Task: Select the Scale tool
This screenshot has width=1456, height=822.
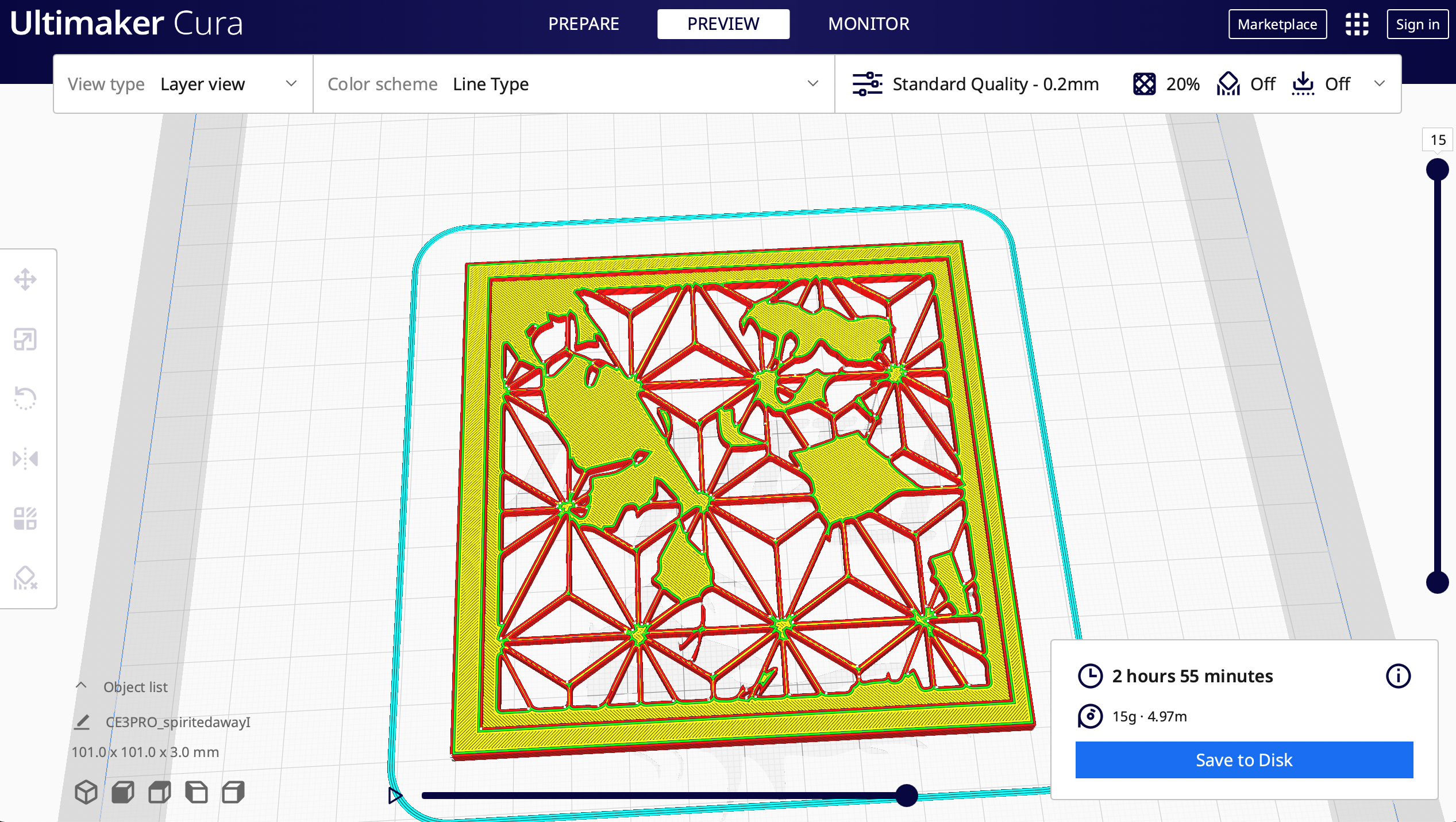Action: pyautogui.click(x=25, y=340)
